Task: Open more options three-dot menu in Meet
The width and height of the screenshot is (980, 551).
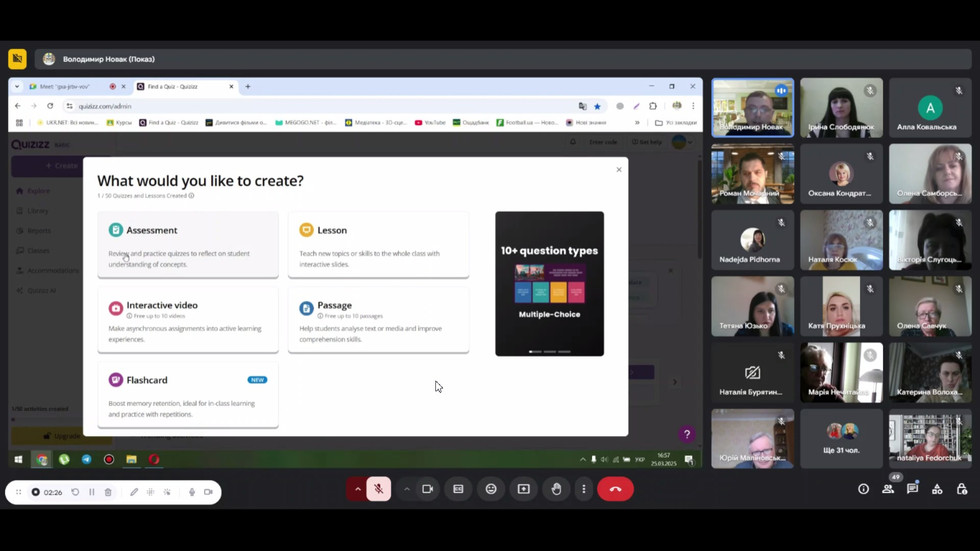Action: pyautogui.click(x=584, y=489)
